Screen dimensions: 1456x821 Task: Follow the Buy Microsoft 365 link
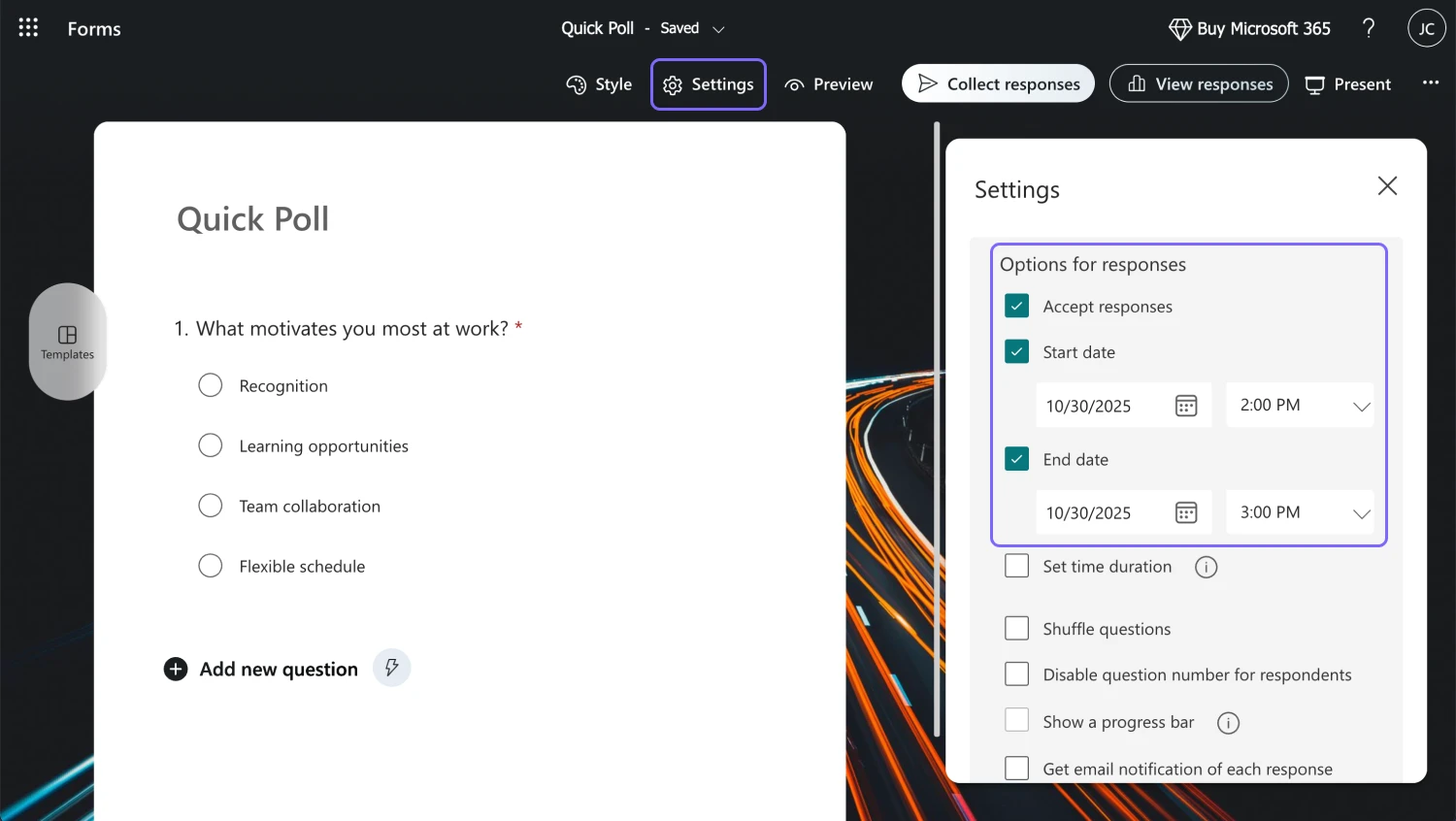[x=1249, y=28]
